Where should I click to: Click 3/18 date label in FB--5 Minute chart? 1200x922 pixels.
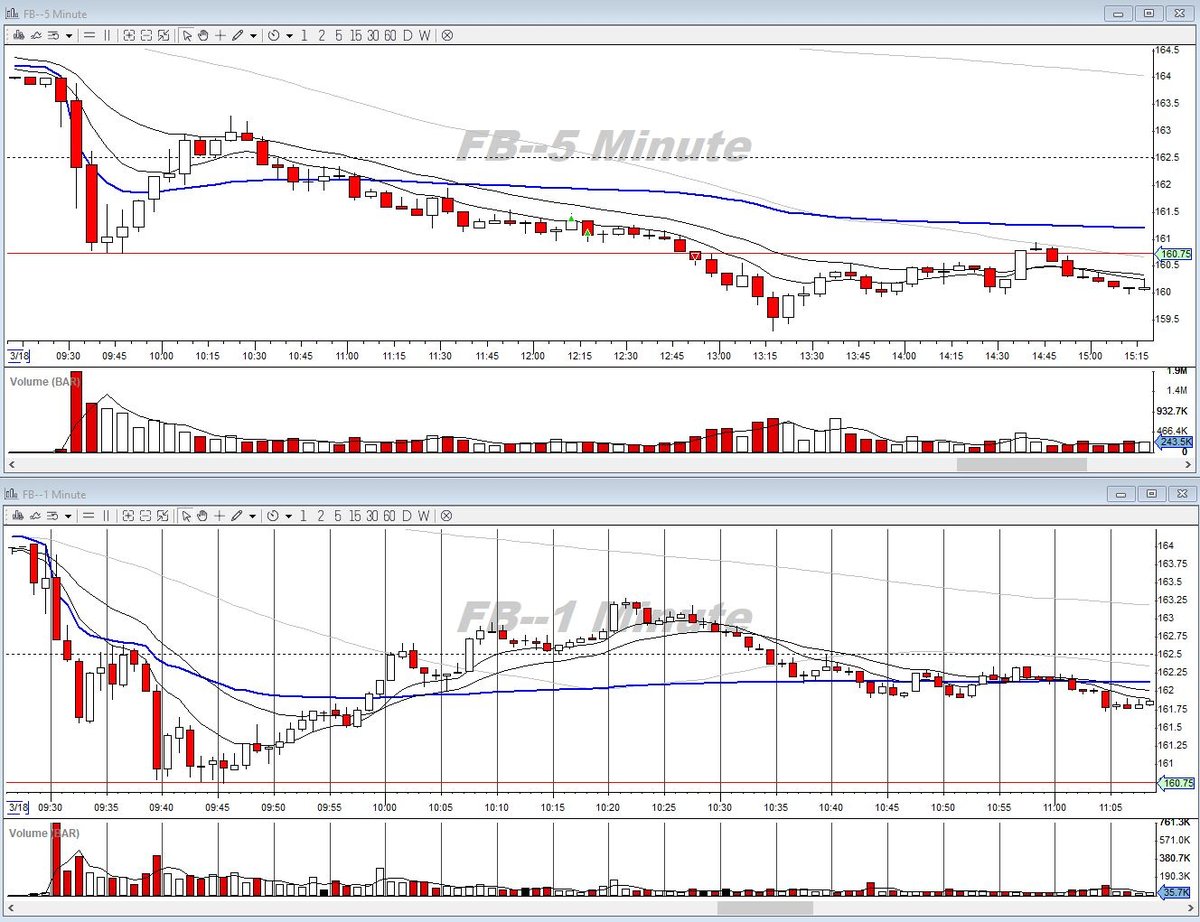[x=17, y=355]
